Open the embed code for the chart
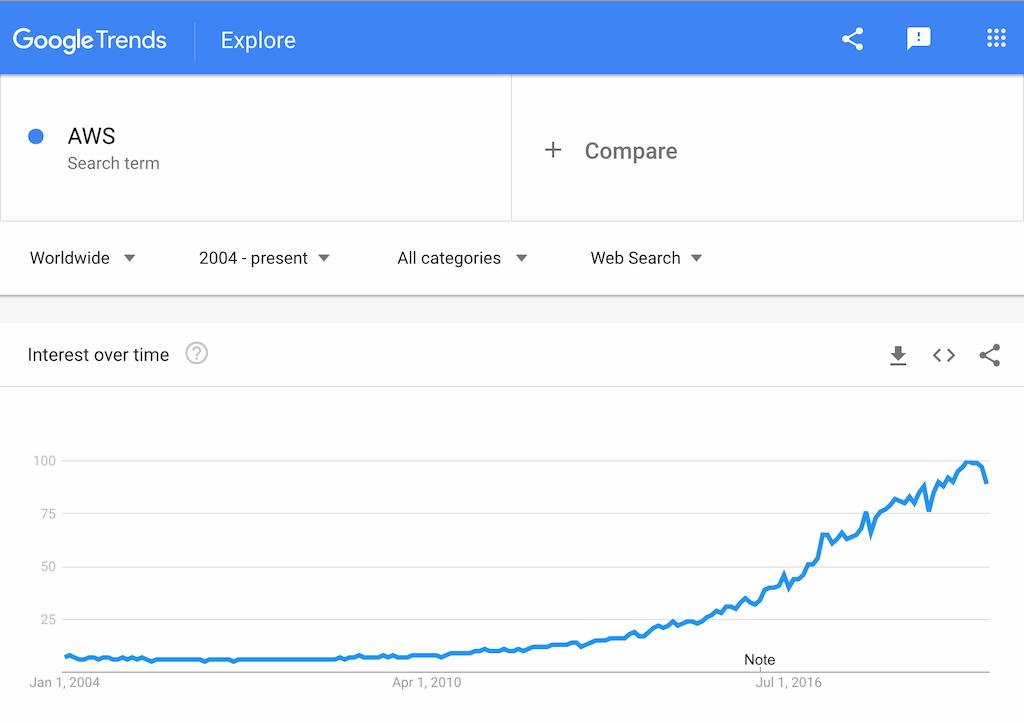The height and width of the screenshot is (723, 1024). pyautogui.click(x=943, y=355)
